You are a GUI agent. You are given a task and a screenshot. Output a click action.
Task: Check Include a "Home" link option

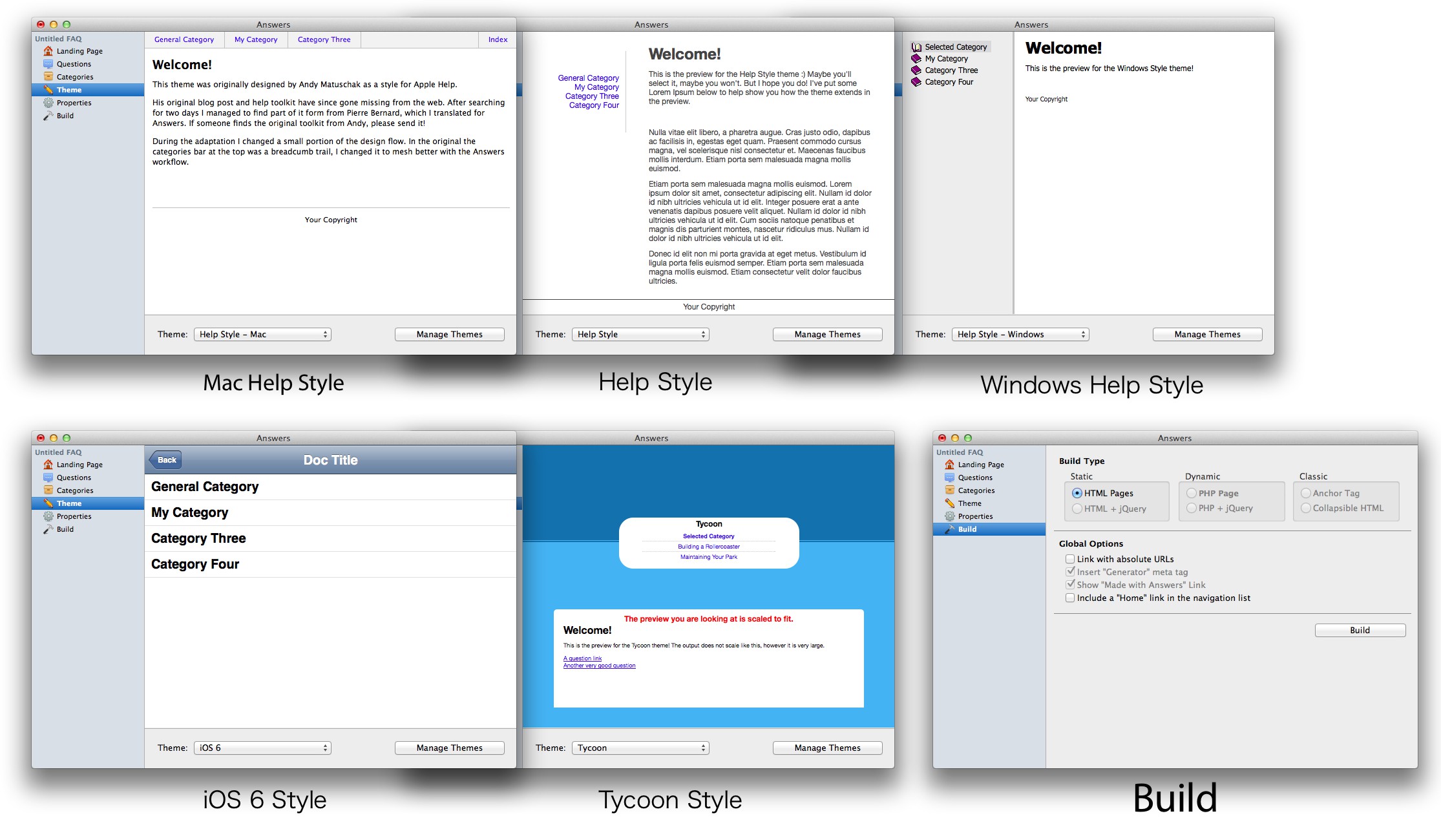coord(1070,598)
